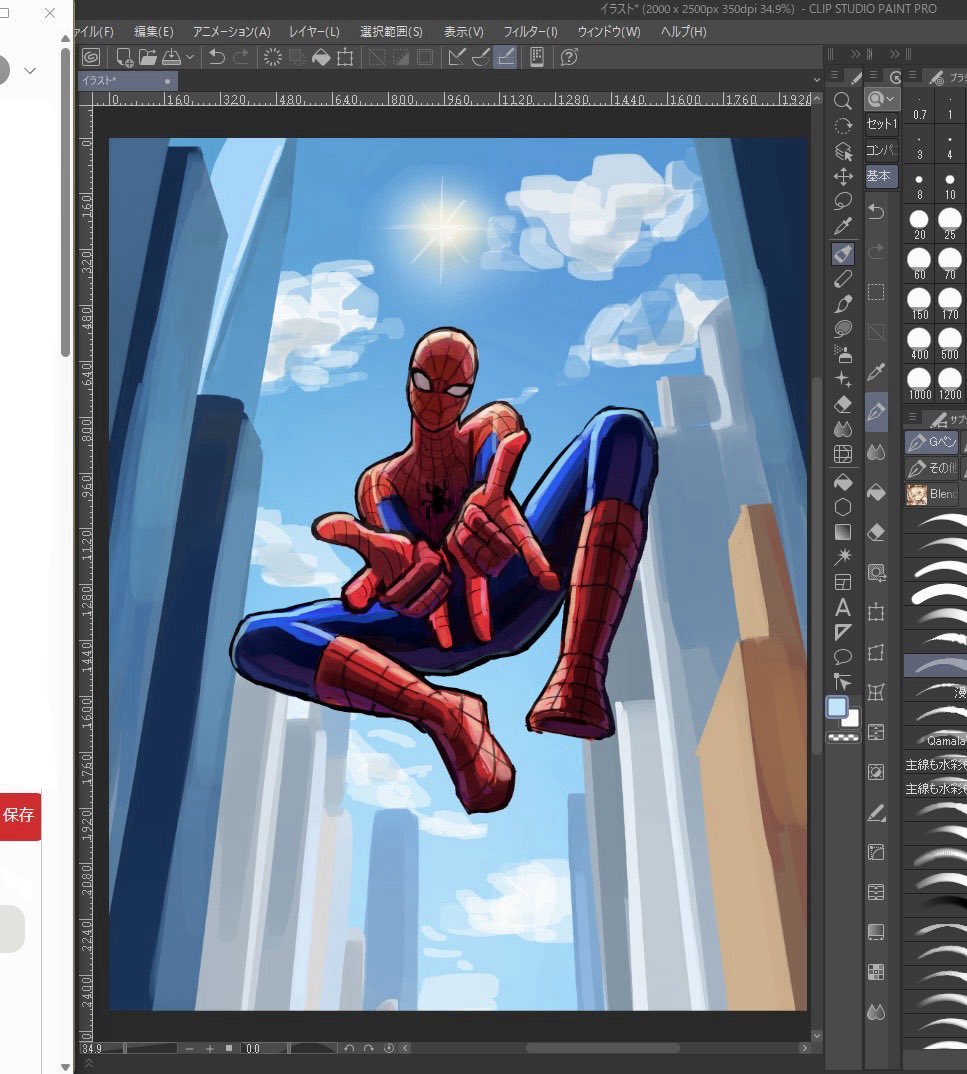Open brush size palette hamburger menu
The height and width of the screenshot is (1074, 967).
(x=912, y=75)
